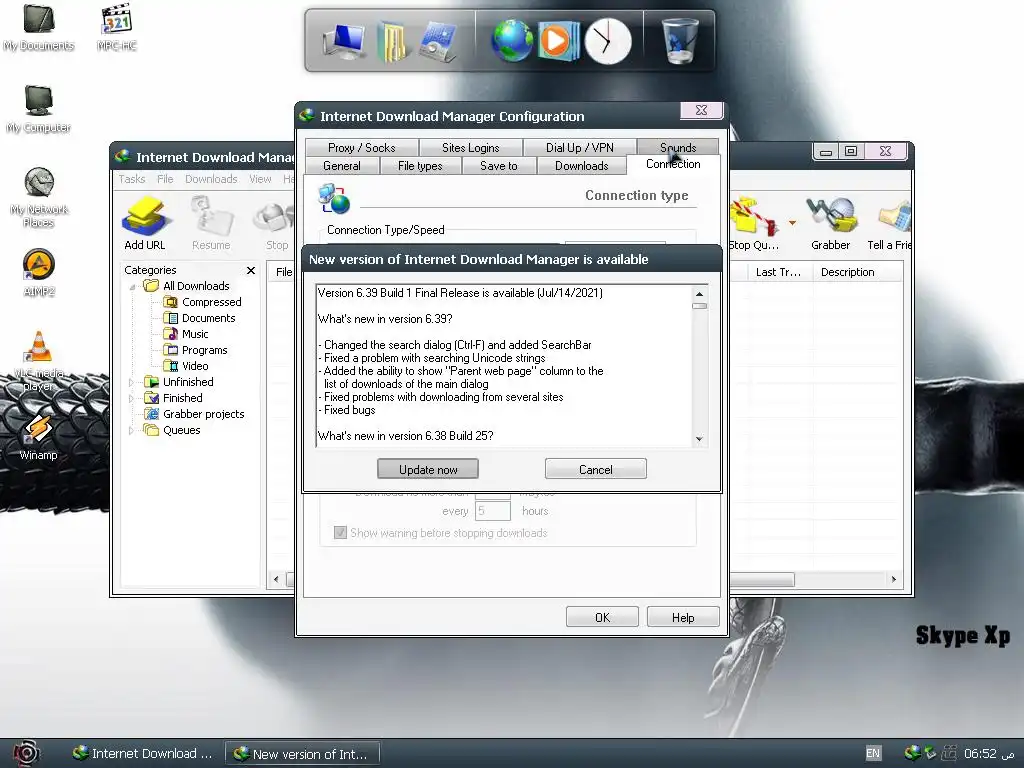Switch to Proxy / Socks tab
Screen dimensions: 1024x768
coord(362,148)
